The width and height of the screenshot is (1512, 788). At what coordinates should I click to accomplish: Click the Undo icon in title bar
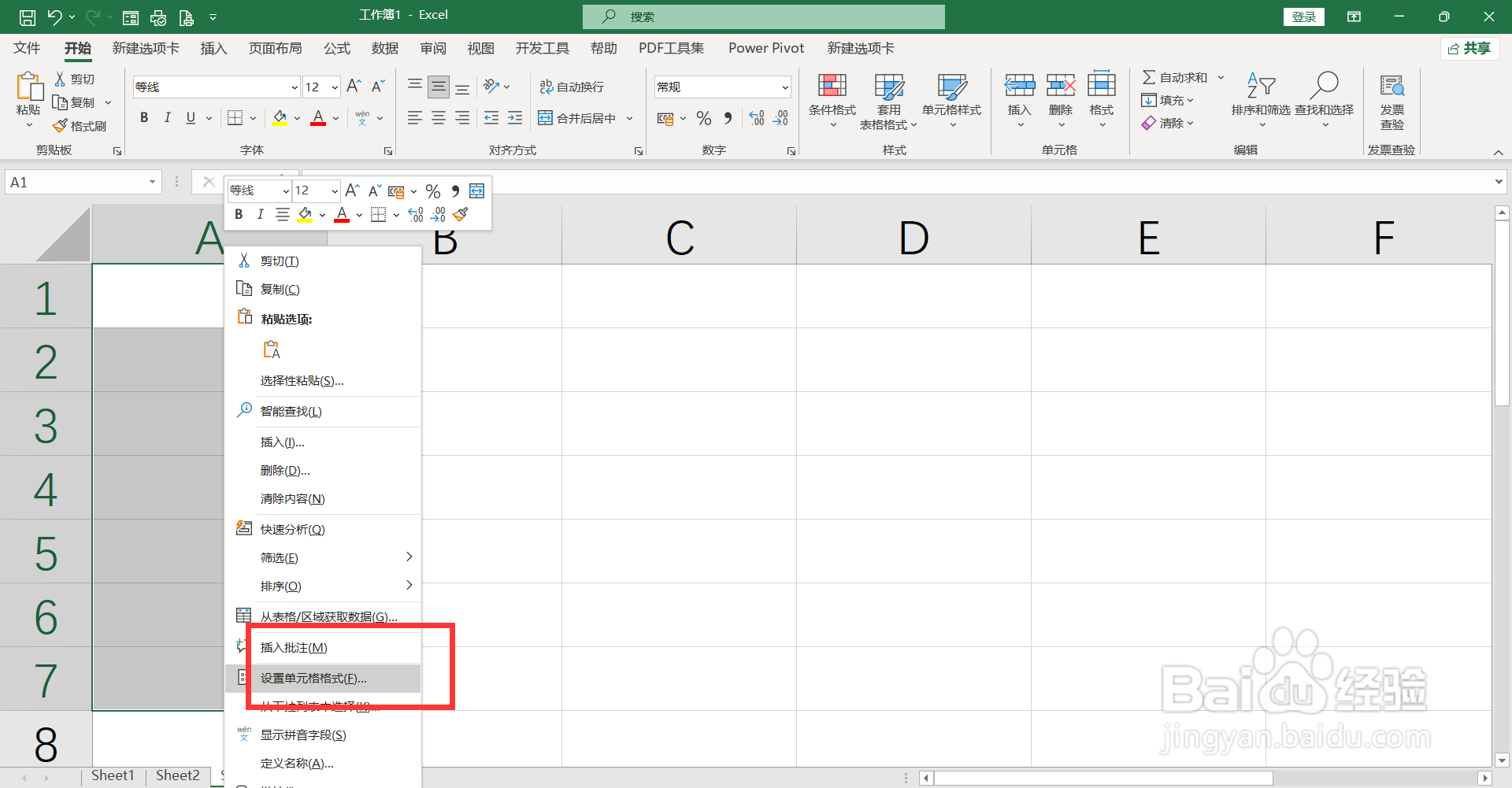click(54, 17)
